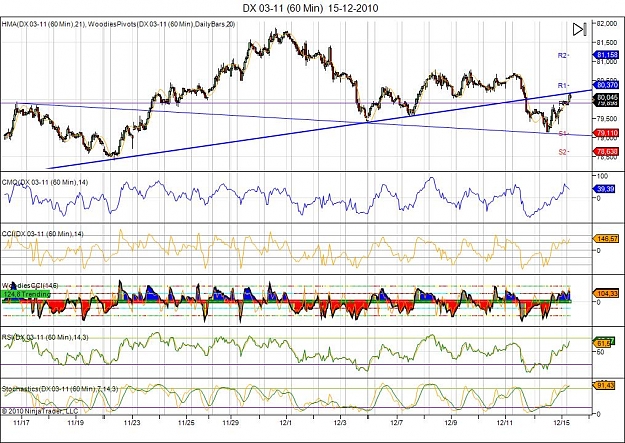Viewport: 625px width, 443px height.
Task: Click the 11/23 date label
Action: [x=132, y=422]
